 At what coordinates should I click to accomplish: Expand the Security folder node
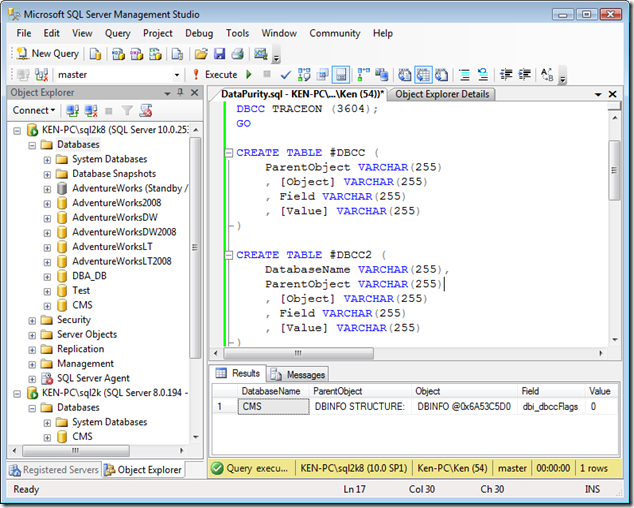click(32, 321)
